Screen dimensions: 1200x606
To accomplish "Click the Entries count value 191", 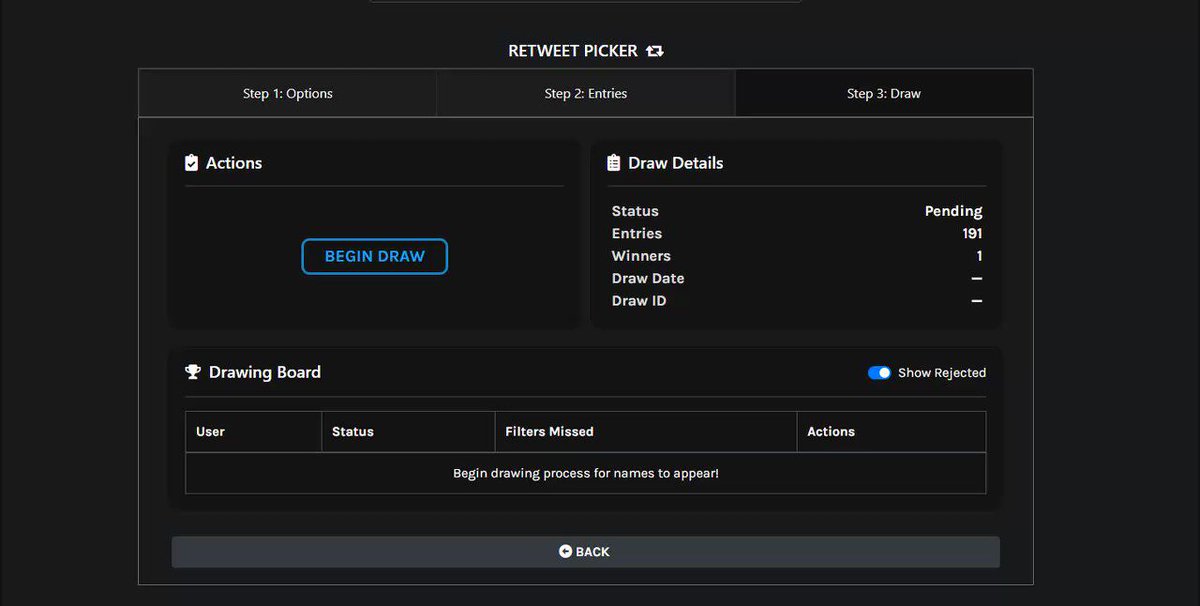I will click(x=972, y=233).
